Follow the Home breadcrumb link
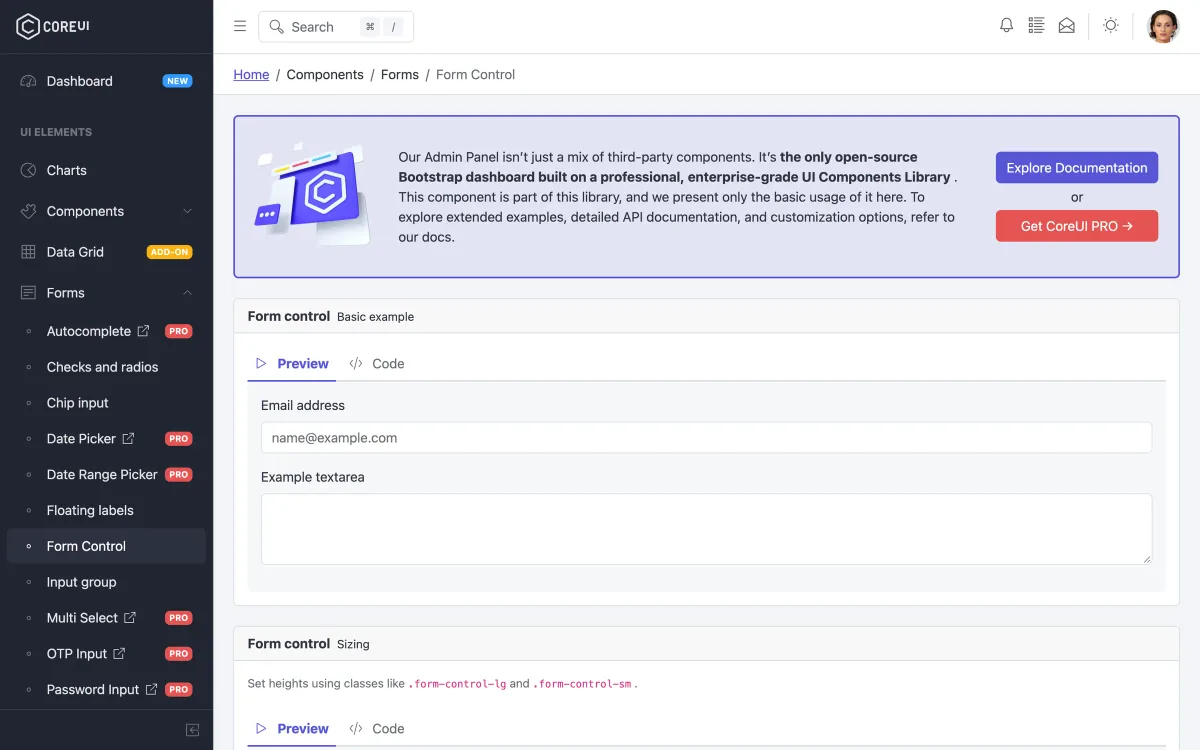This screenshot has height=750, width=1200. pyautogui.click(x=251, y=74)
